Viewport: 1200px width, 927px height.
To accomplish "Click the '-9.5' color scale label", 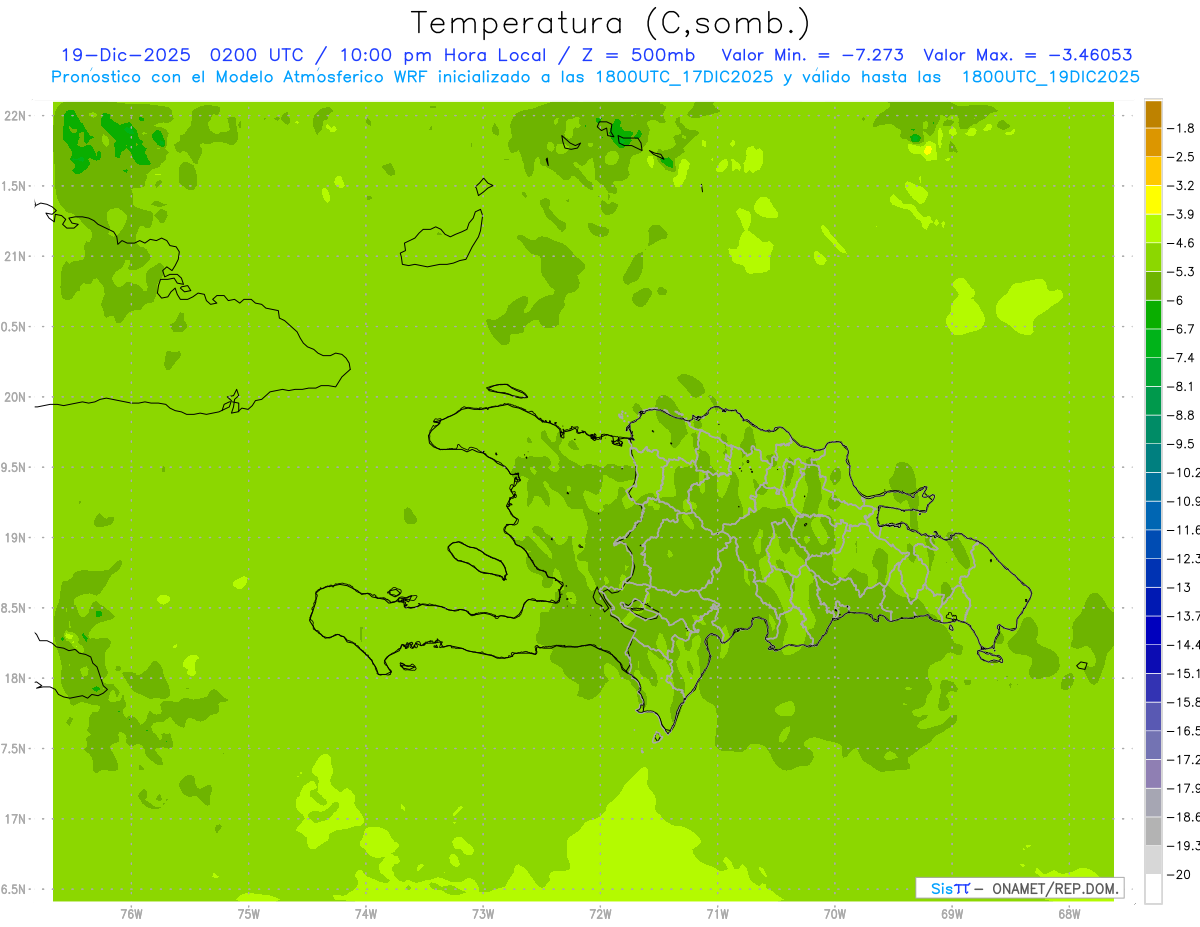I will [1181, 444].
